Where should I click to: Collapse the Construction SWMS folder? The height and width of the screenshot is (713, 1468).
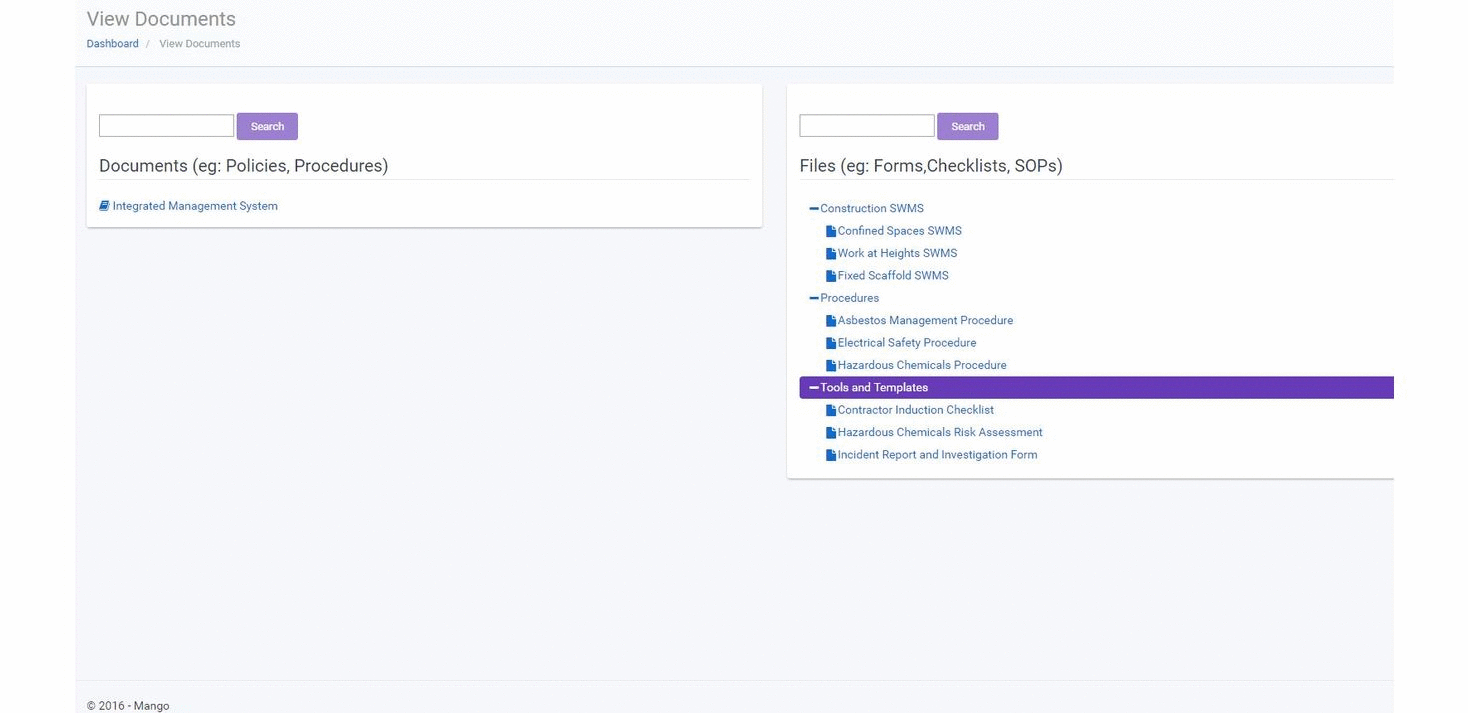(x=814, y=208)
